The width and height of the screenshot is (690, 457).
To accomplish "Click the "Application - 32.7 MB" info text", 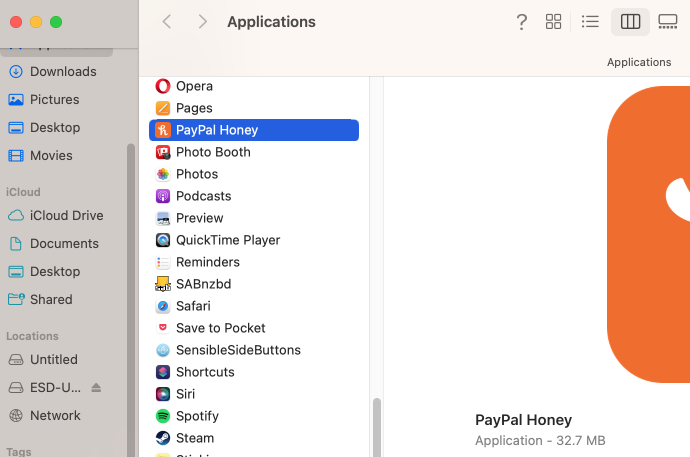I will tap(540, 440).
